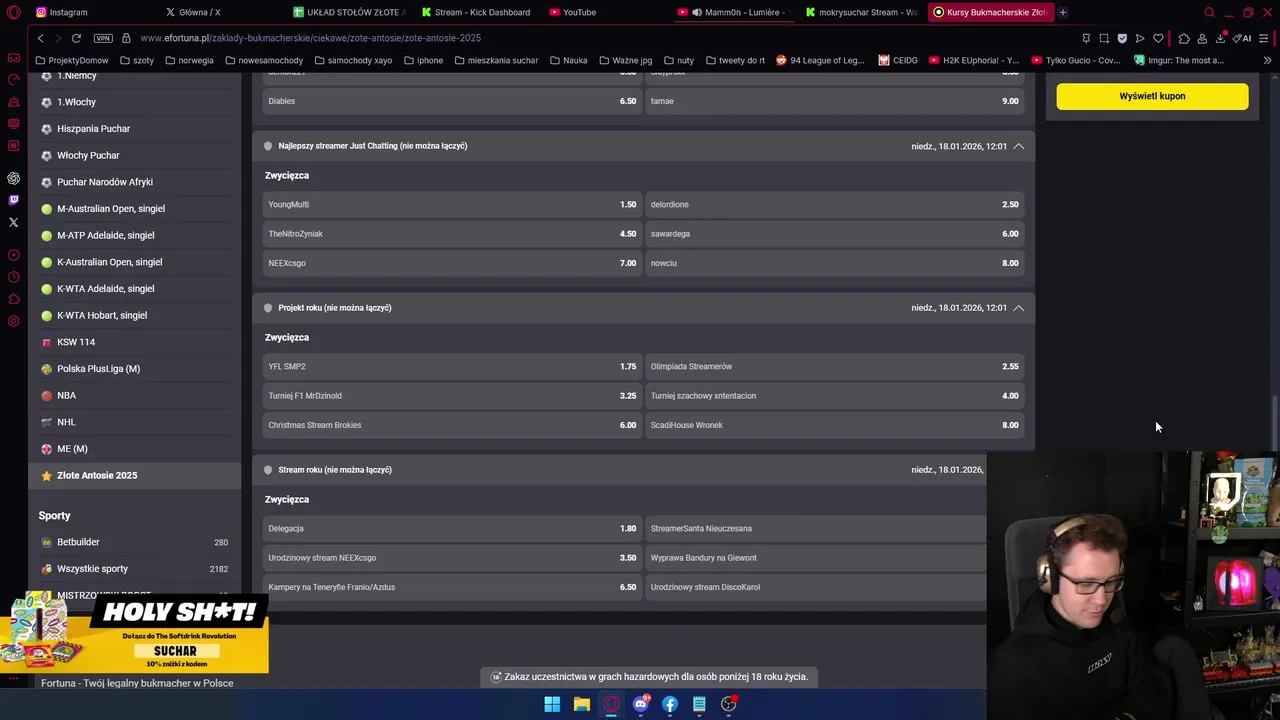Collapse the Najlepszy streamer Just Chatting section
This screenshot has width=1280, height=720.
(1018, 146)
